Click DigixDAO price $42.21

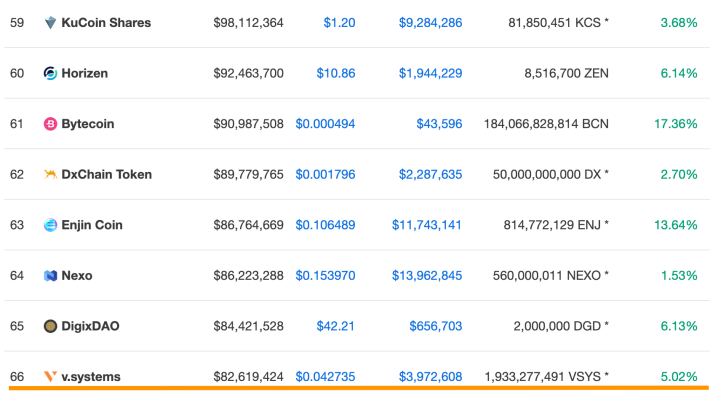336,326
